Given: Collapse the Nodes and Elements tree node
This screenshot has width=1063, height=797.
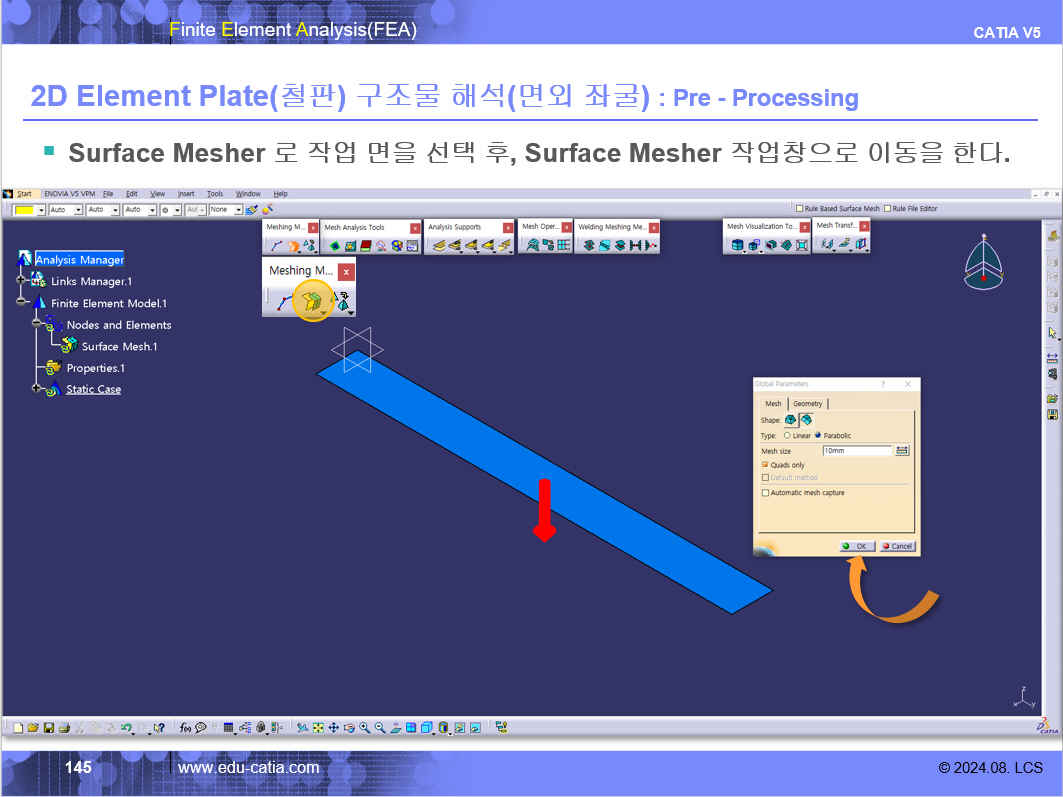Looking at the screenshot, I should coord(37,323).
